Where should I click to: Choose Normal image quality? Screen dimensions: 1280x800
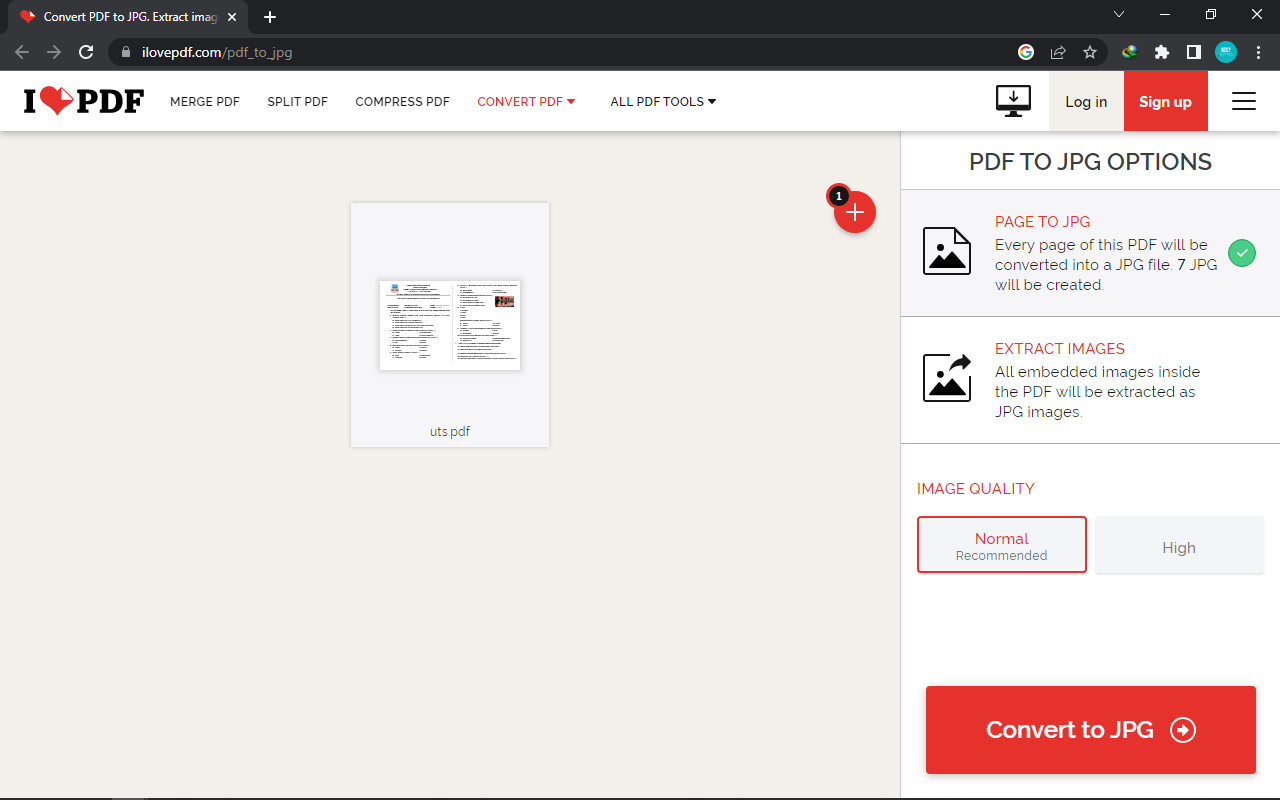[1002, 545]
